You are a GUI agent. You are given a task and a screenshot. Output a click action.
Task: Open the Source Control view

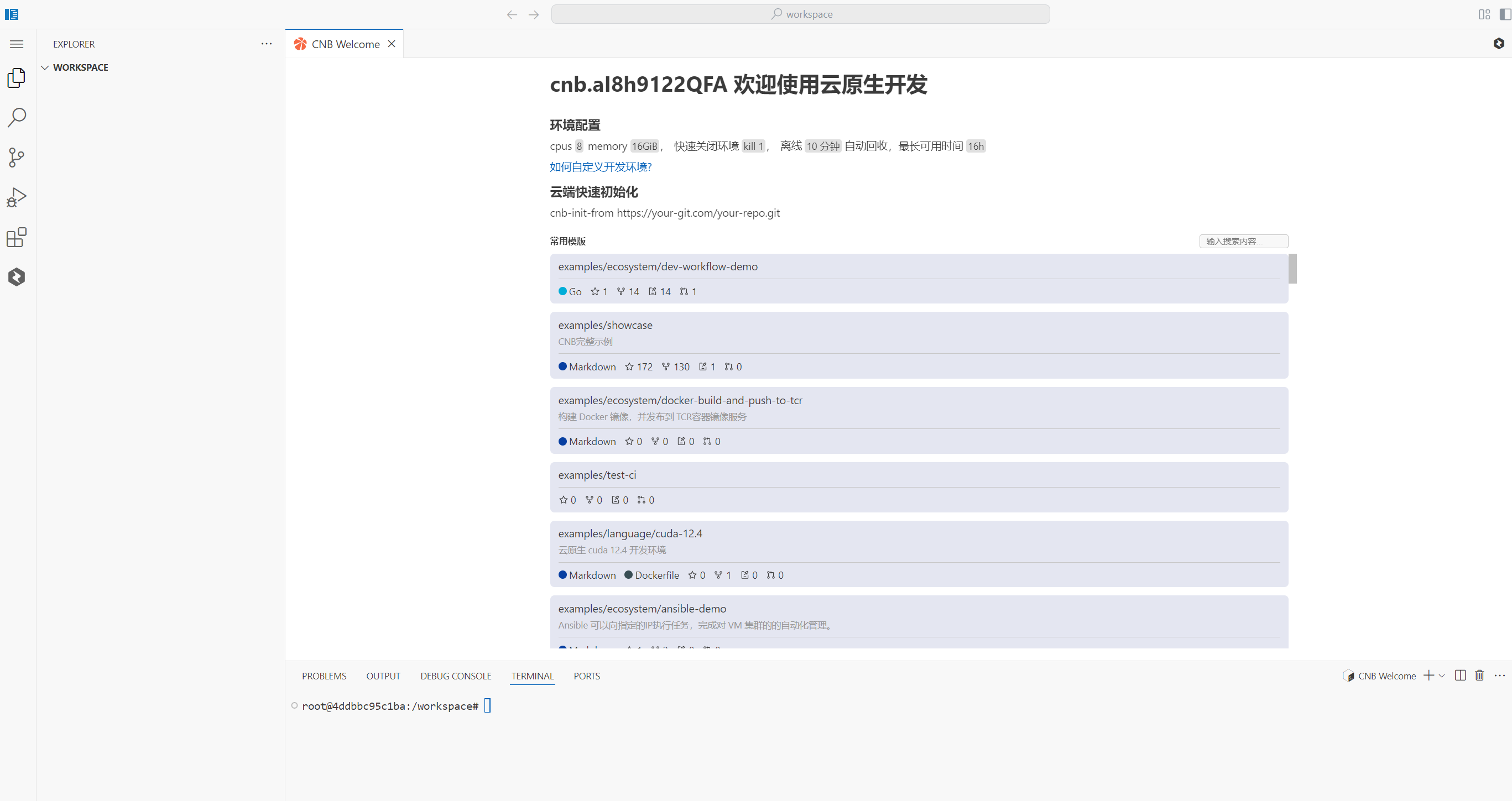(x=17, y=157)
